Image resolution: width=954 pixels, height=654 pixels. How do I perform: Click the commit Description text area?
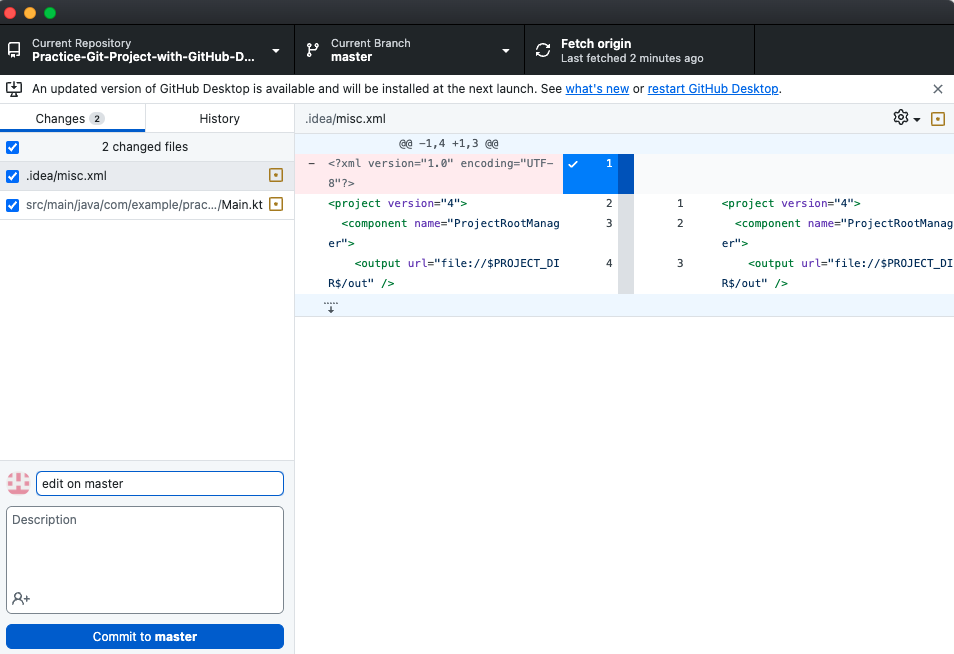[x=145, y=550]
